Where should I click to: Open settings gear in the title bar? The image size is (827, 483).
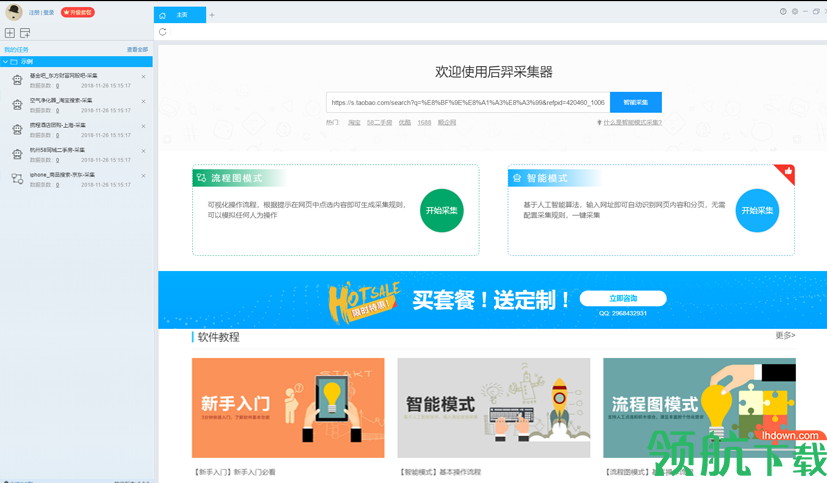tap(794, 12)
